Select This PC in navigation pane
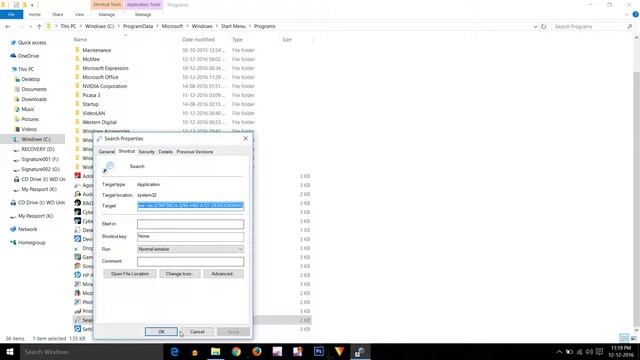Viewport: 640px width, 360px height. tap(26, 69)
